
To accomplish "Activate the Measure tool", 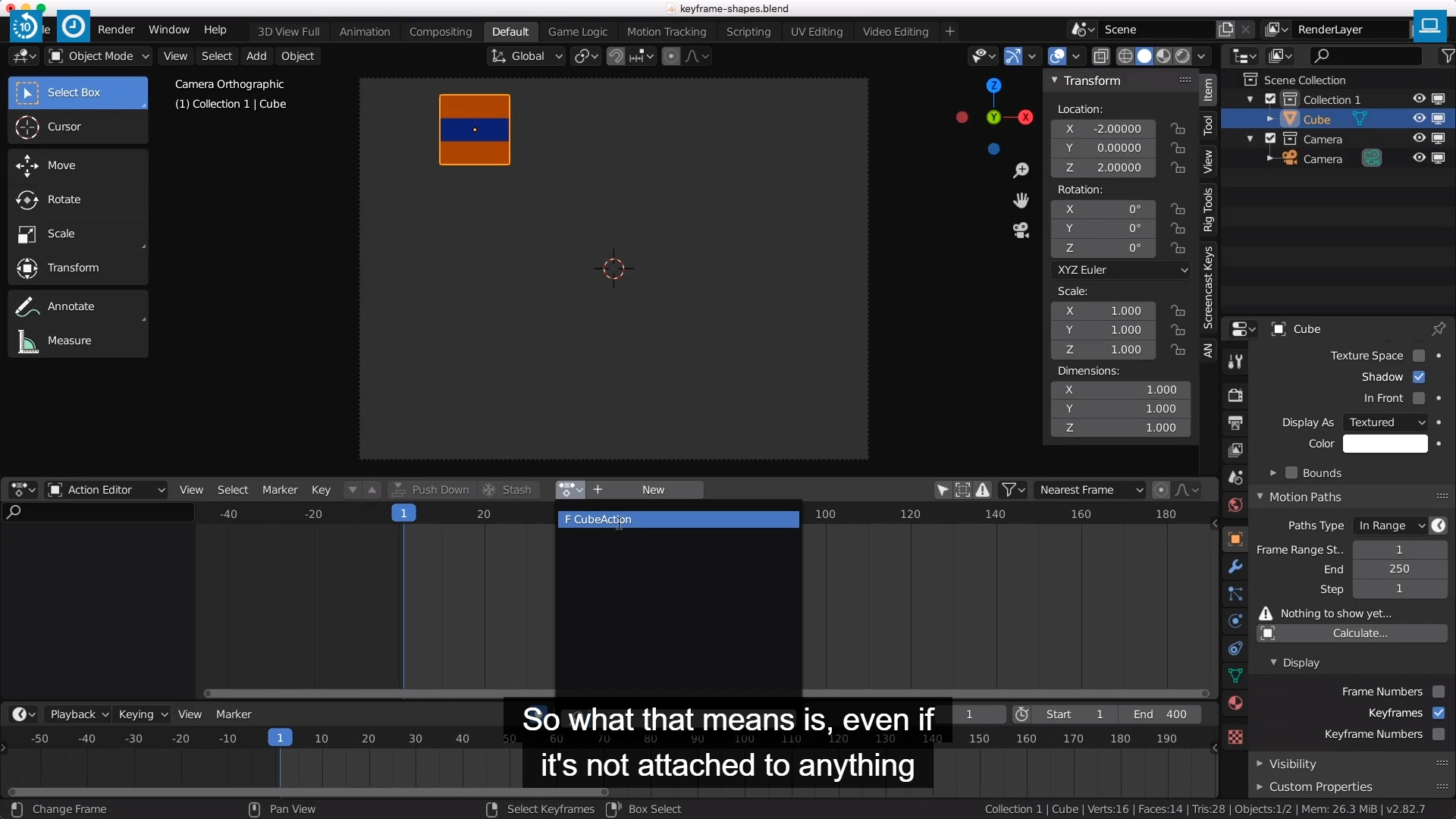I will (x=69, y=340).
